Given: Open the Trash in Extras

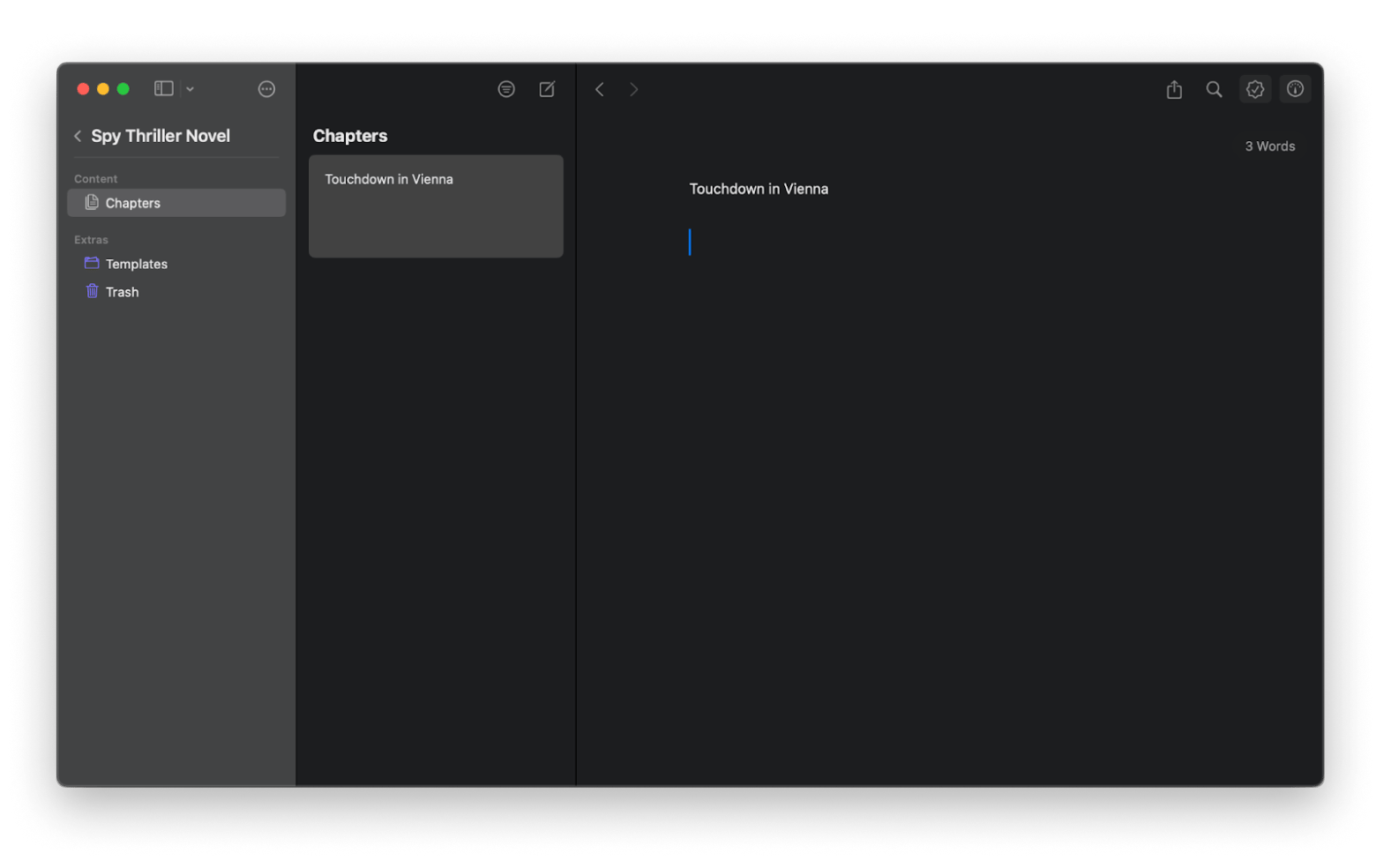Looking at the screenshot, I should 122,292.
